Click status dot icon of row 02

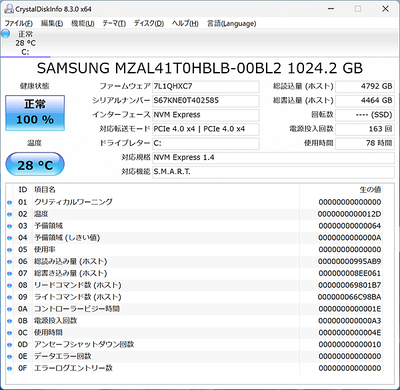click(9, 214)
